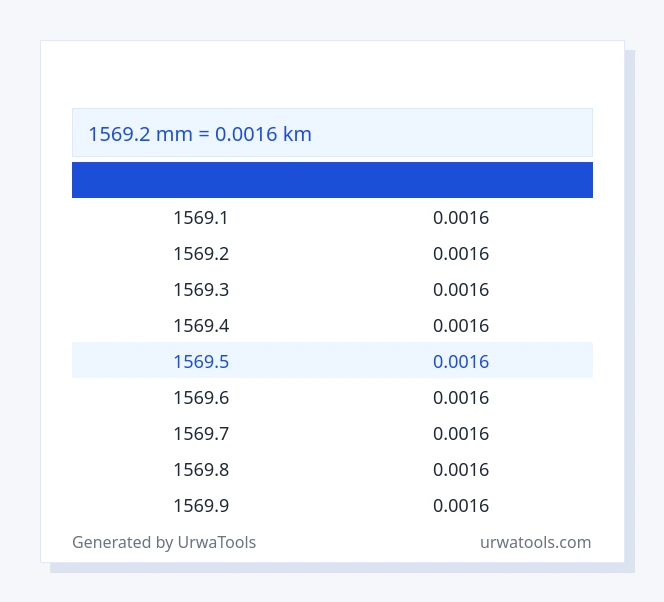
Task: Click the highlighted 0.0016 beside 1569.5
Action: (461, 362)
